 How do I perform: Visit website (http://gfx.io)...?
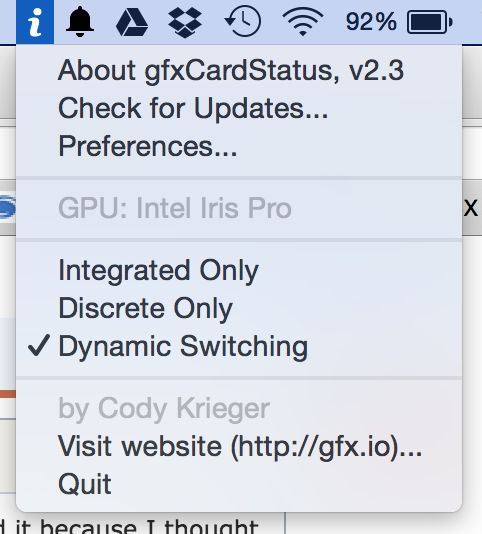click(x=239, y=446)
